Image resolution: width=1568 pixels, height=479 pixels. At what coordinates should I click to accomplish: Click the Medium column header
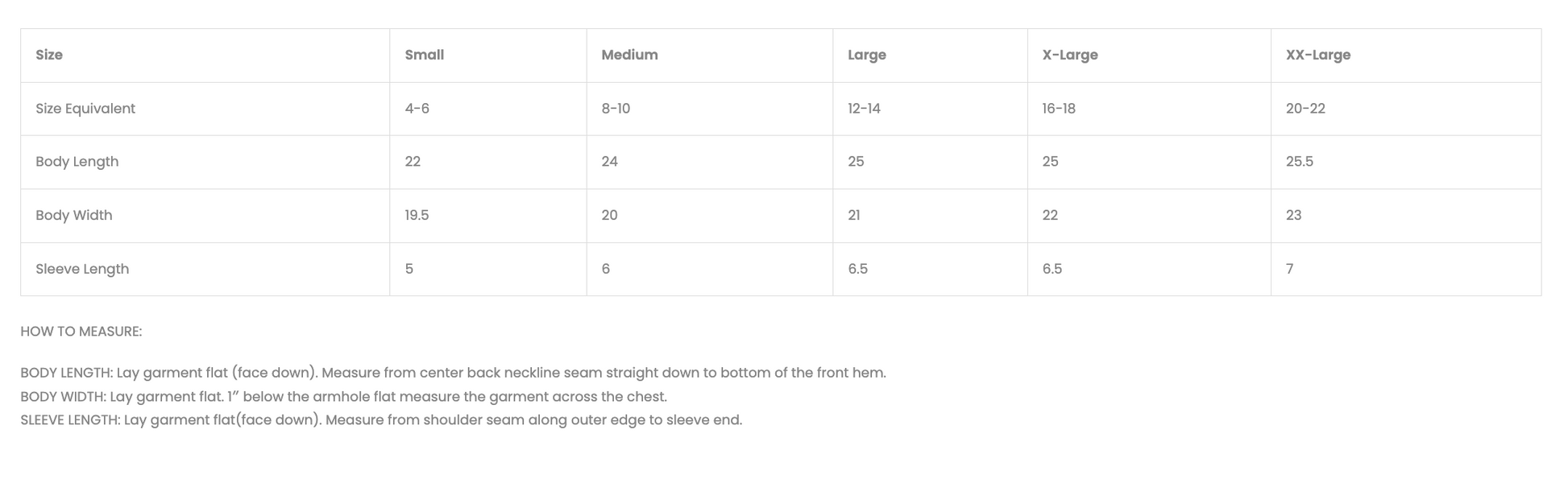click(x=629, y=55)
